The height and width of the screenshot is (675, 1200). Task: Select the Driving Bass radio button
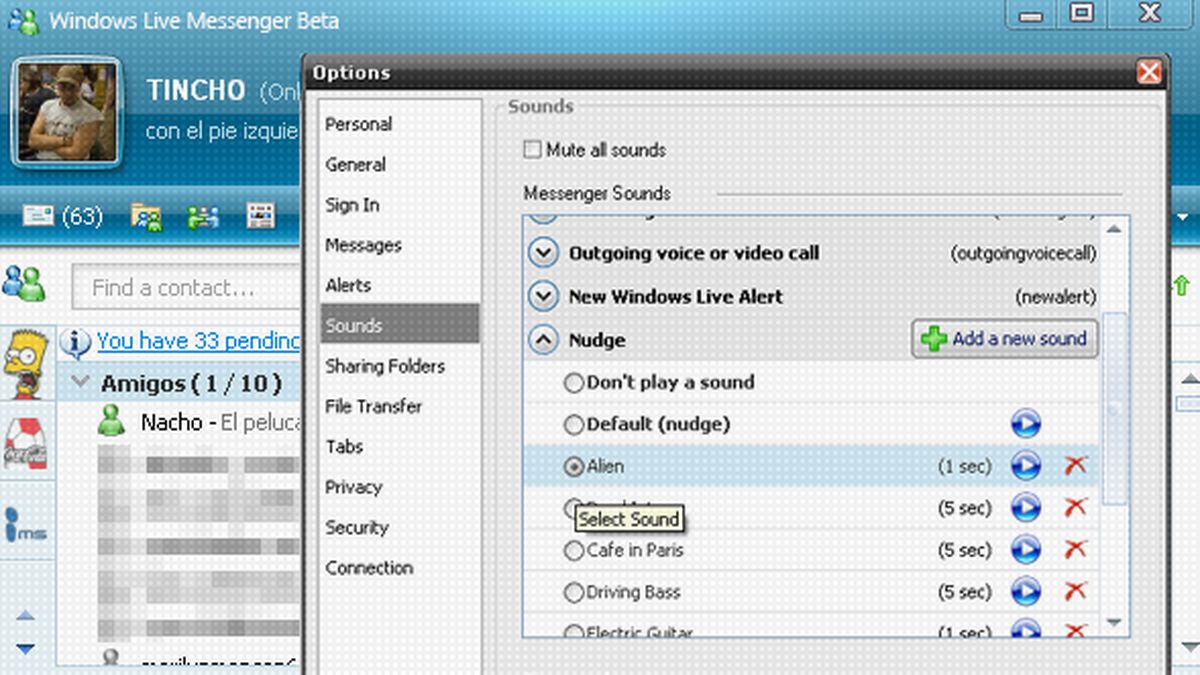pos(574,593)
